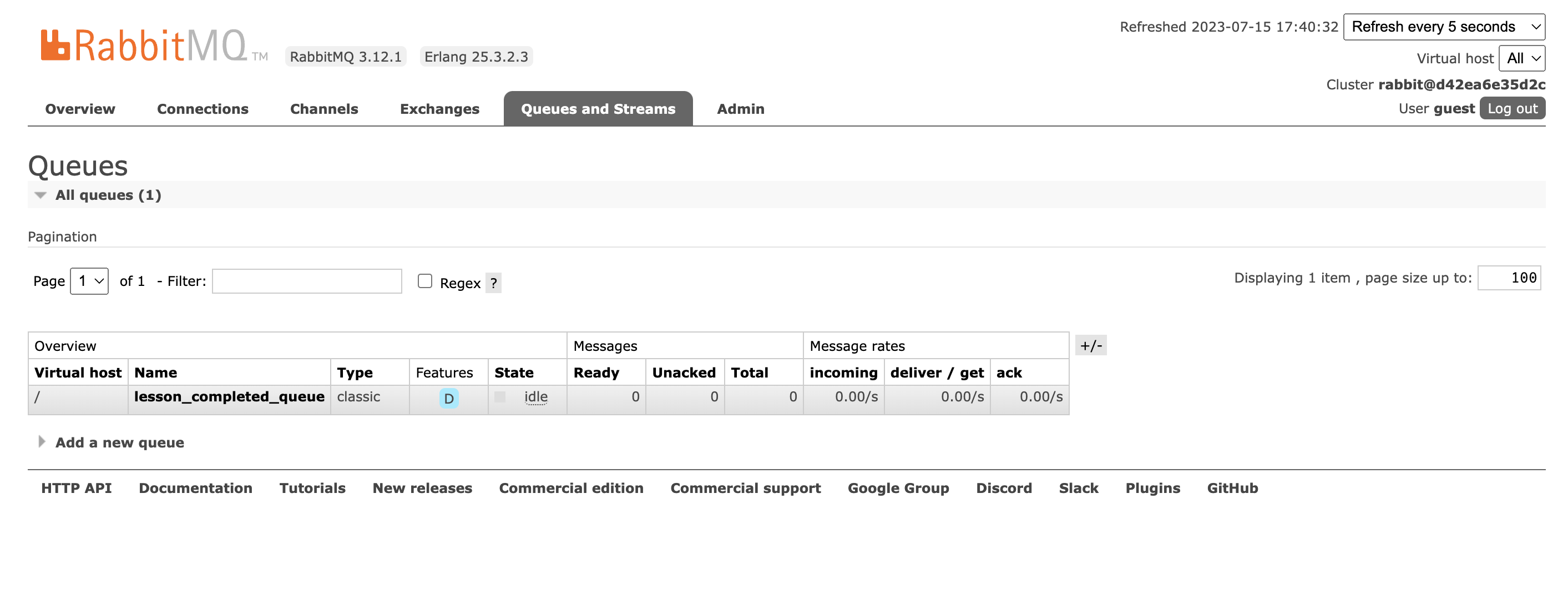Enable the Regex filter checkbox
The width and height of the screenshot is (1568, 604).
(425, 281)
